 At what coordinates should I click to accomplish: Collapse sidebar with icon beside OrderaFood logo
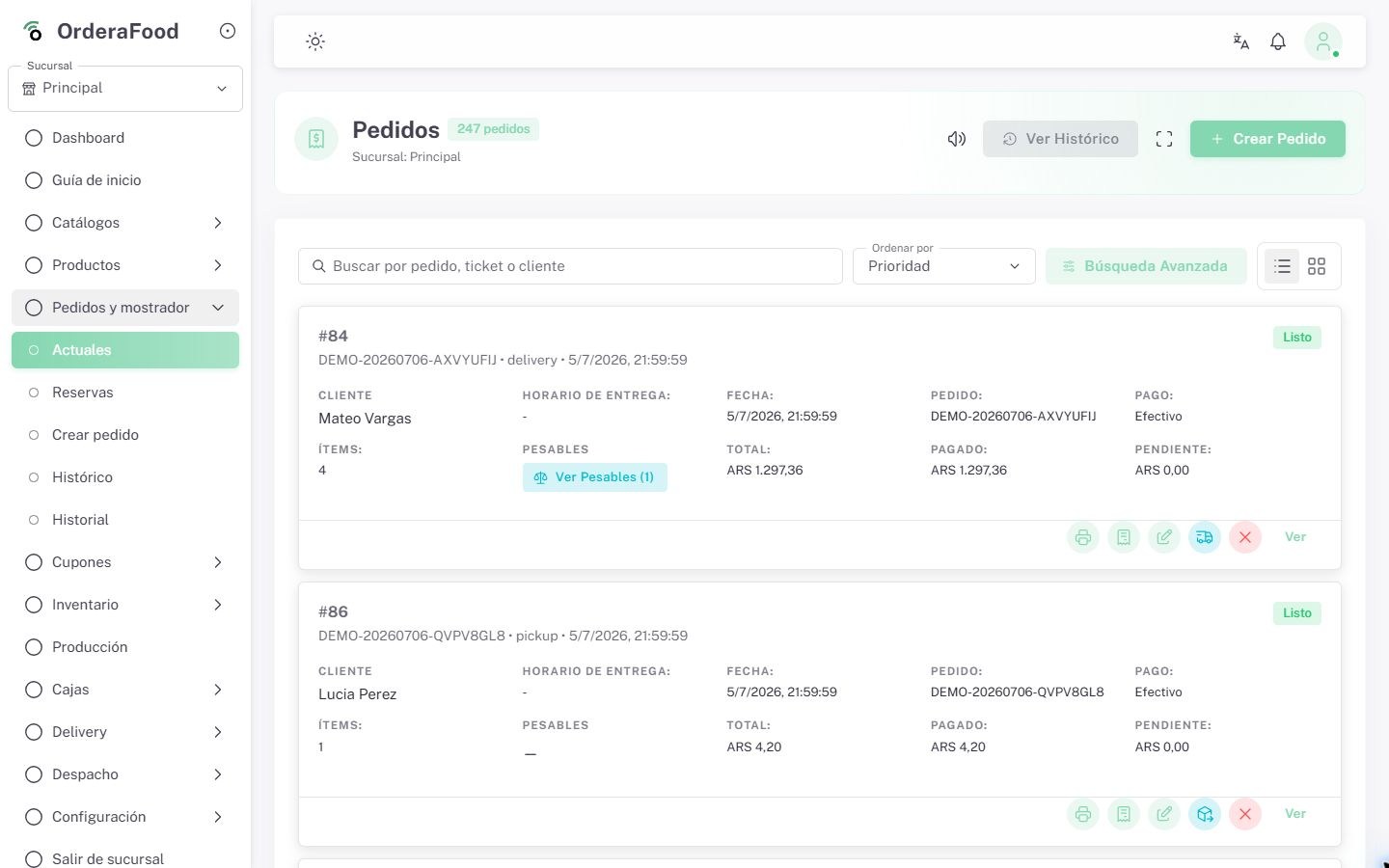pyautogui.click(x=228, y=31)
